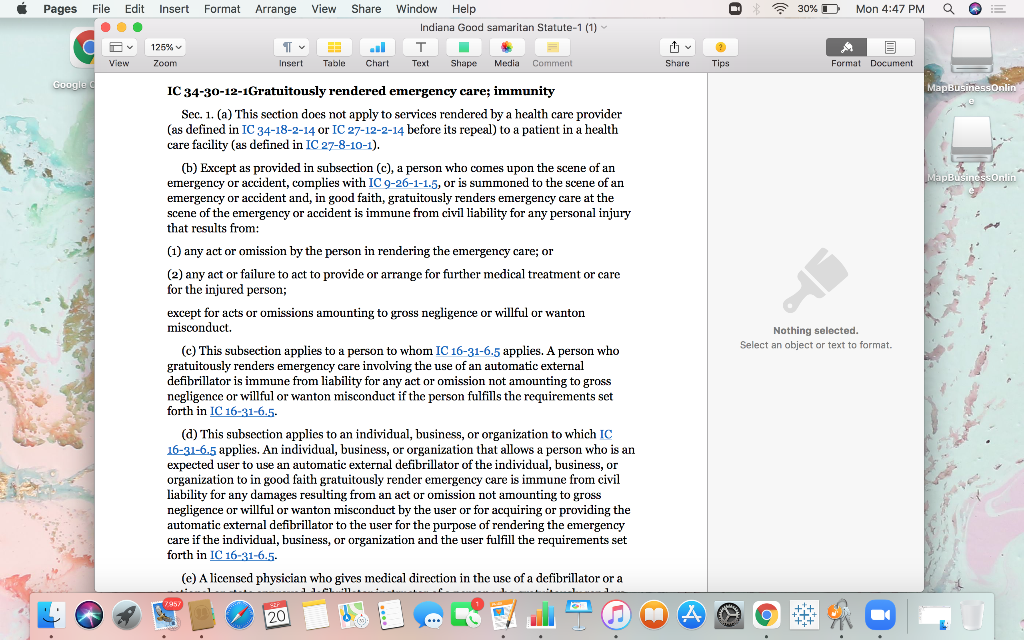Click the Pages icon in Dock
This screenshot has height=640, width=1024.
pyautogui.click(x=504, y=615)
